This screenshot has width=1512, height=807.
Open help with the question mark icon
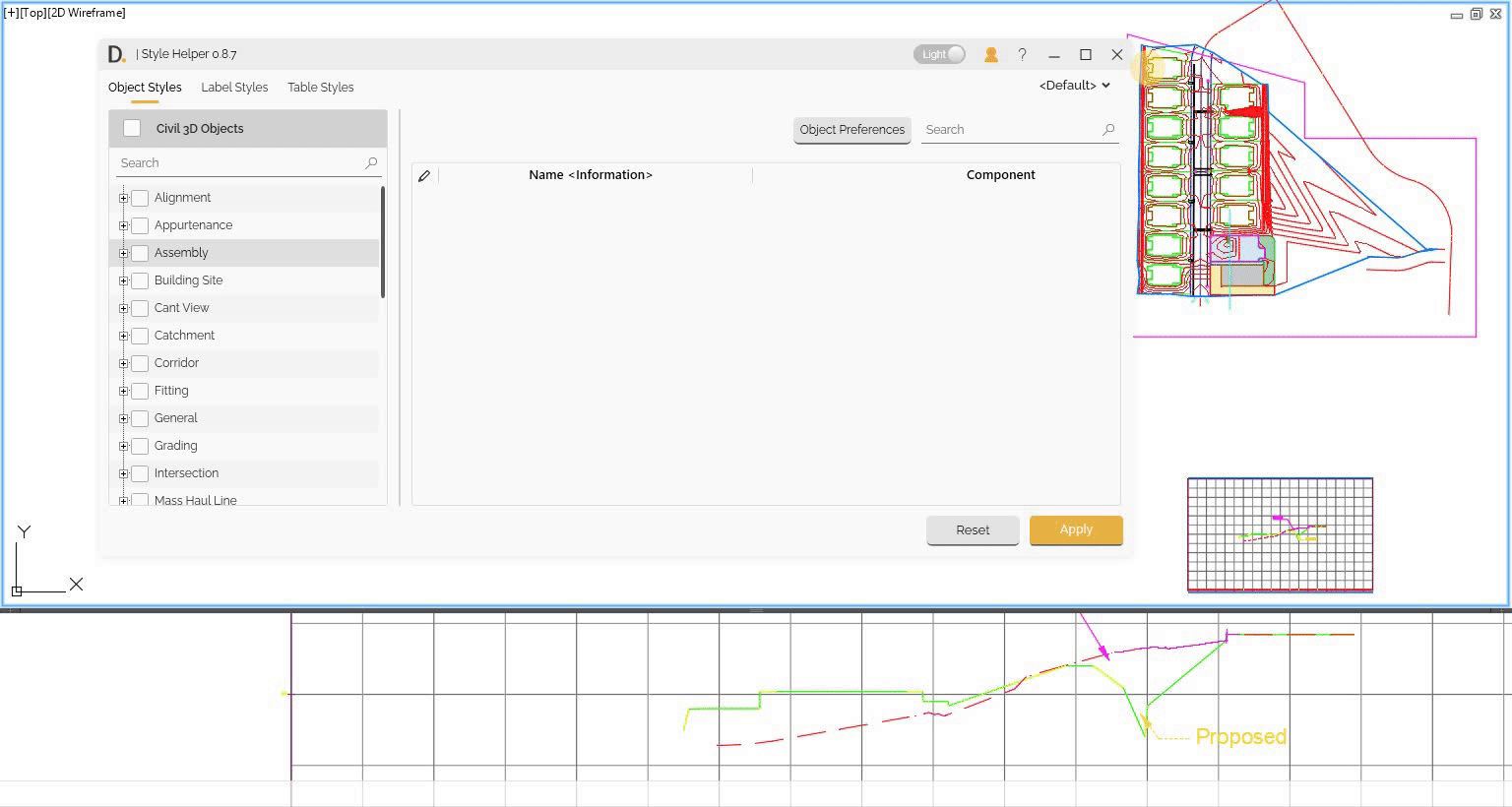click(x=1023, y=54)
